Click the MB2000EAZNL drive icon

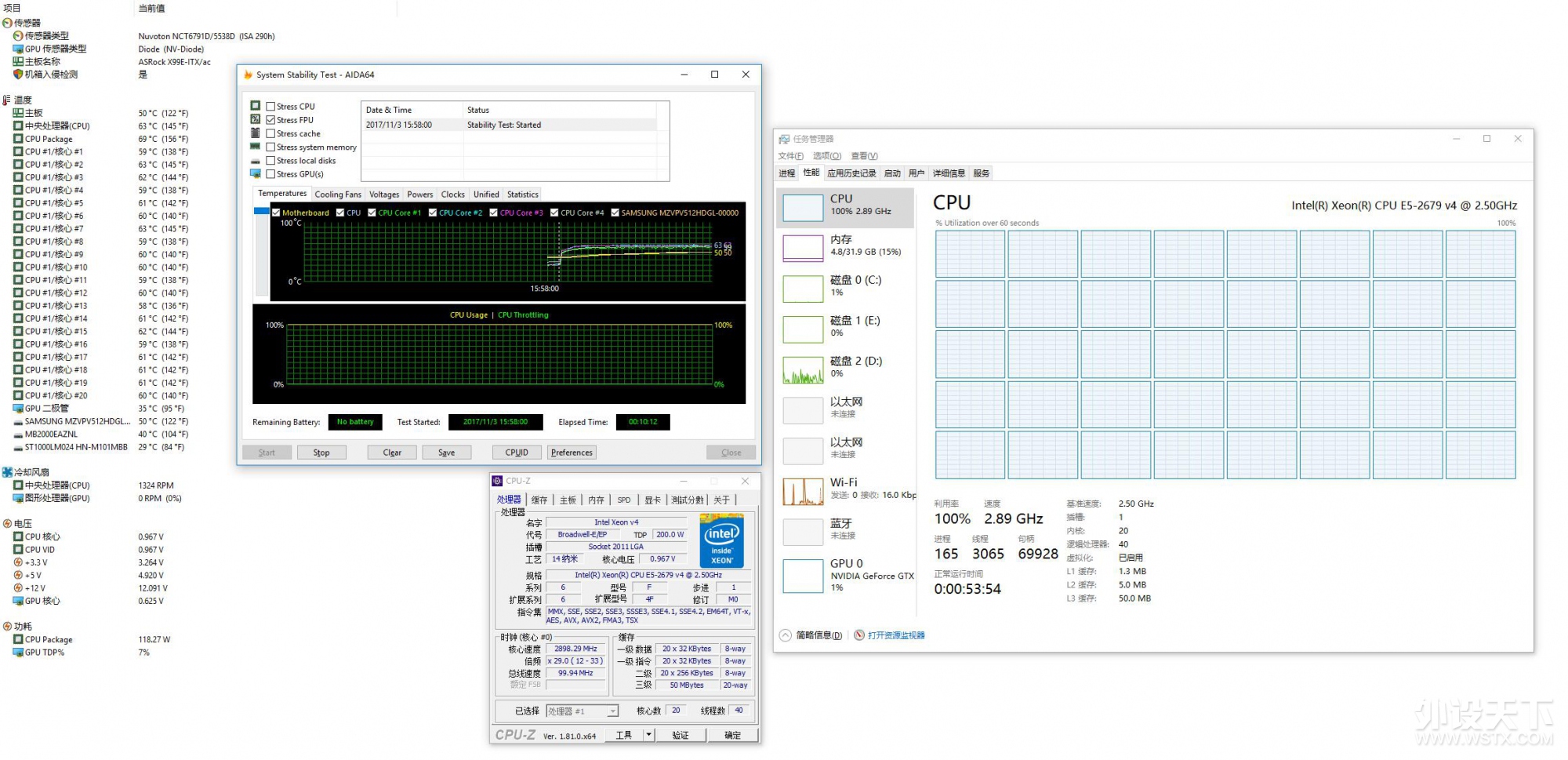click(x=18, y=435)
